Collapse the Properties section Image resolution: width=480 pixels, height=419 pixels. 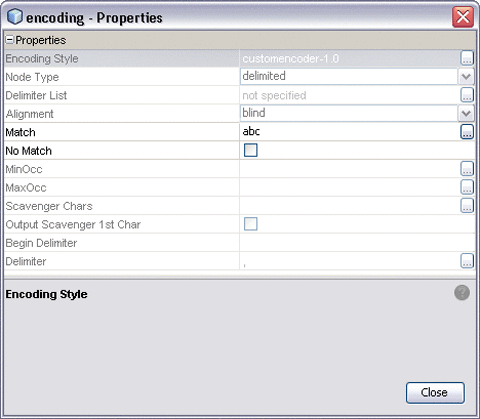(x=10, y=40)
